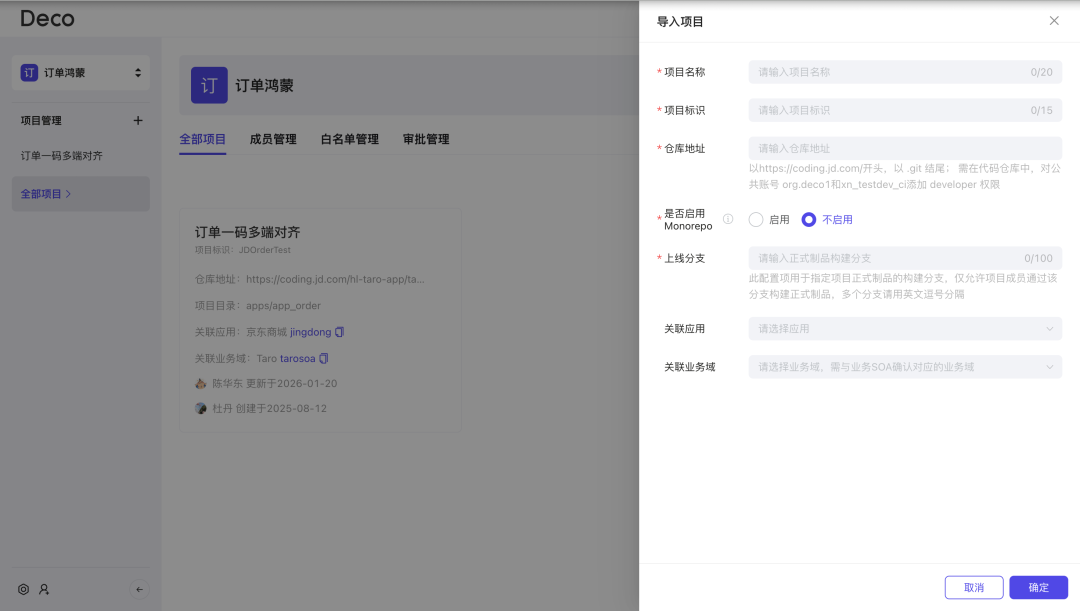The height and width of the screenshot is (611, 1080).
Task: Click the 订 project icon in the page header
Action: click(210, 87)
